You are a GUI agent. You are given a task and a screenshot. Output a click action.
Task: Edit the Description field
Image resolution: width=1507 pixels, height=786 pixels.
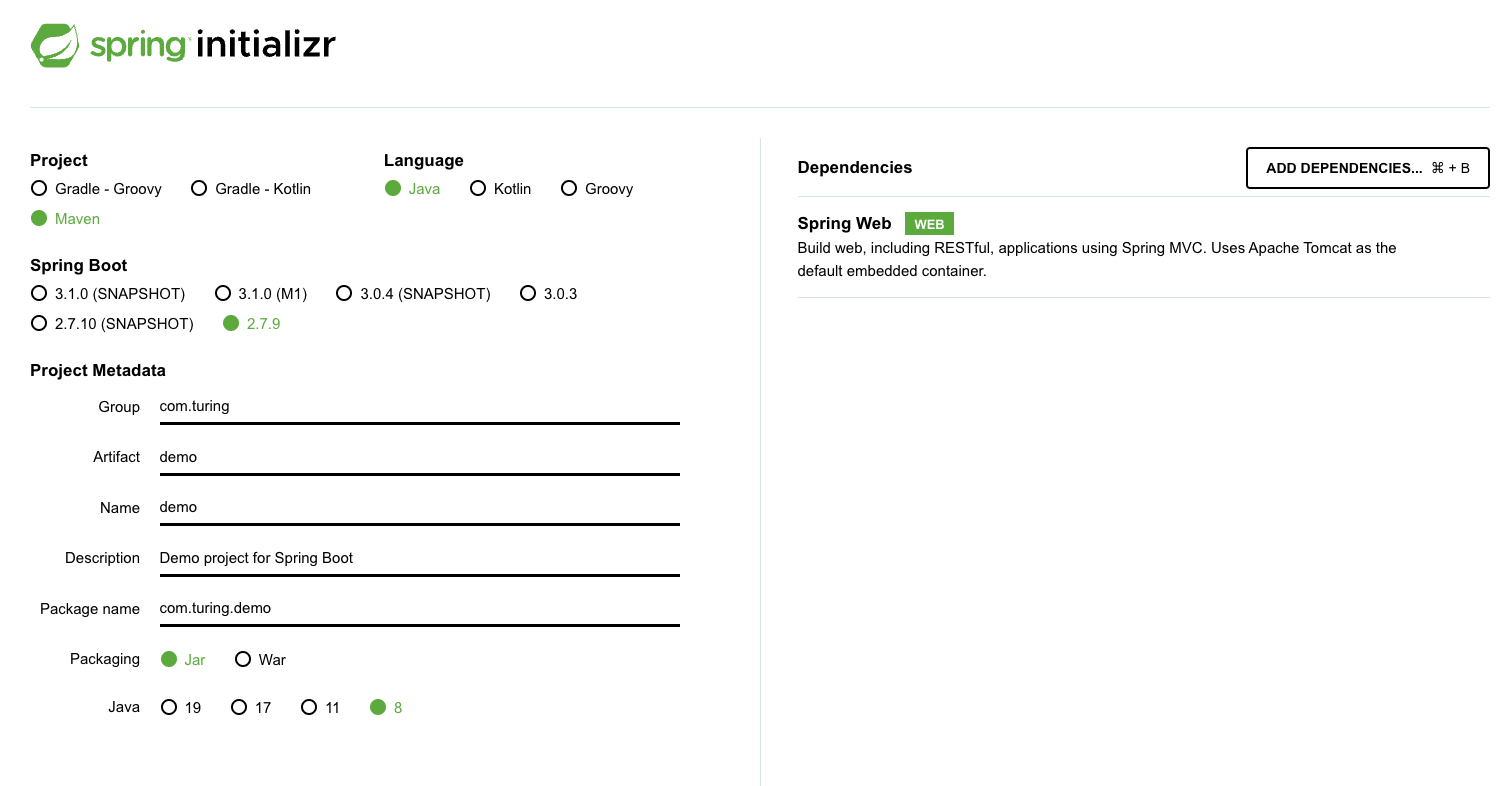(420, 558)
